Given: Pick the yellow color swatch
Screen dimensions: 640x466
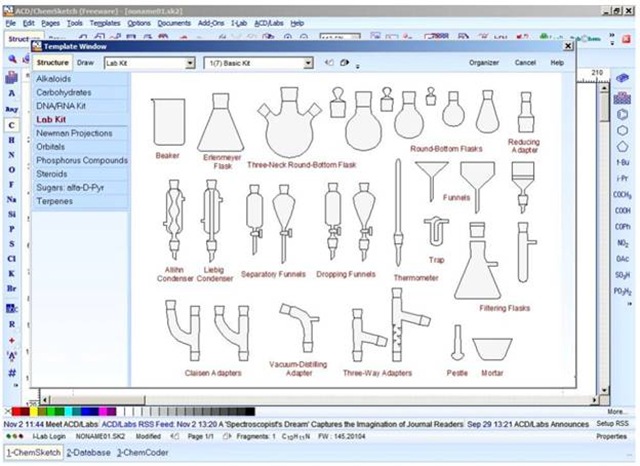Looking at the screenshot, I should point(33,411).
